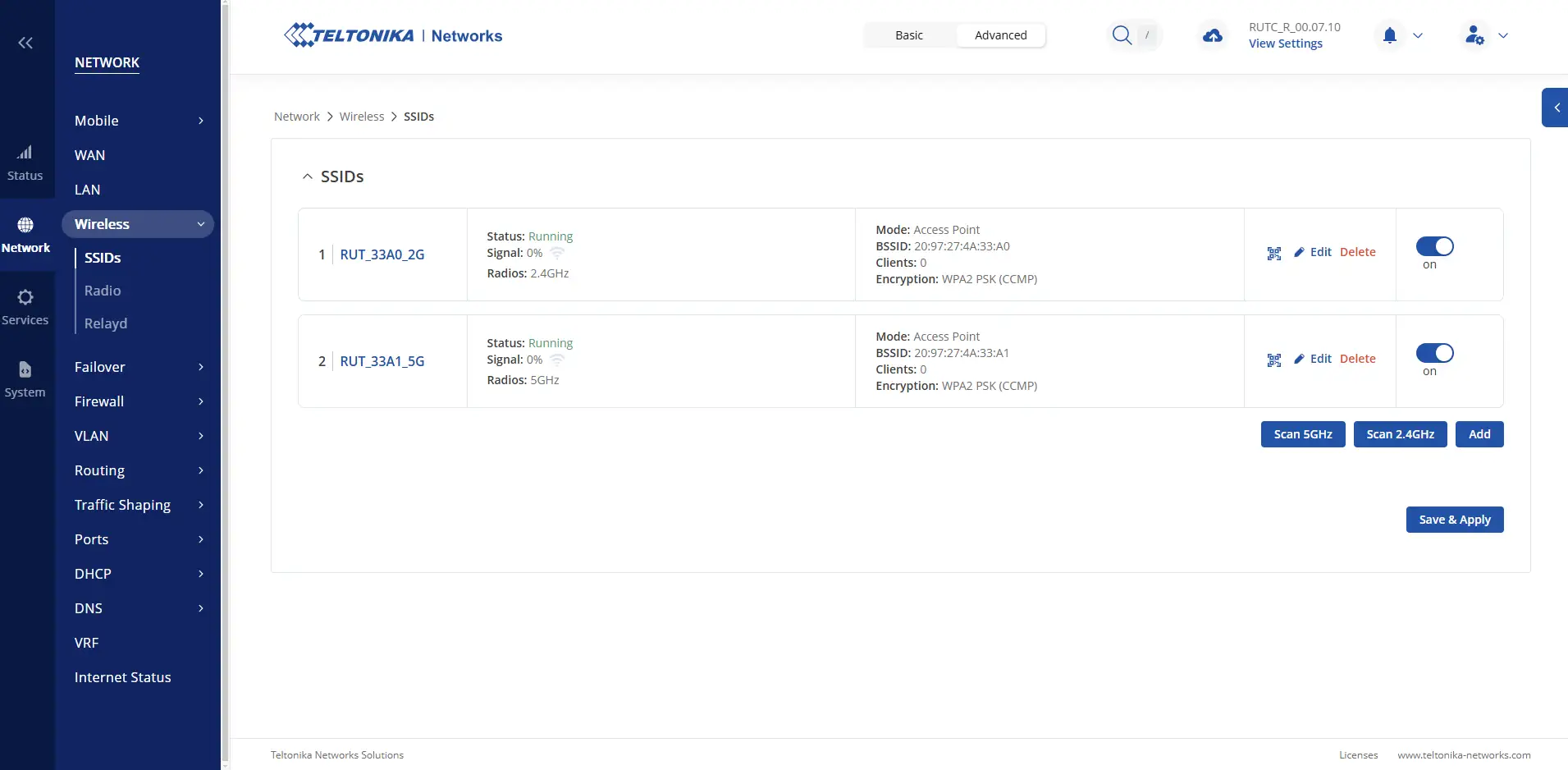1568x770 pixels.
Task: Open the user account dropdown
Action: [1485, 35]
